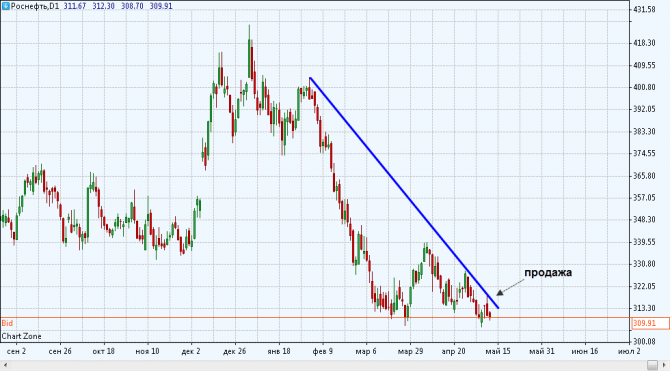This screenshot has height=371, width=670.
Task: Click the horizontal scrollbar thumb
Action: pyautogui.click(x=652, y=365)
